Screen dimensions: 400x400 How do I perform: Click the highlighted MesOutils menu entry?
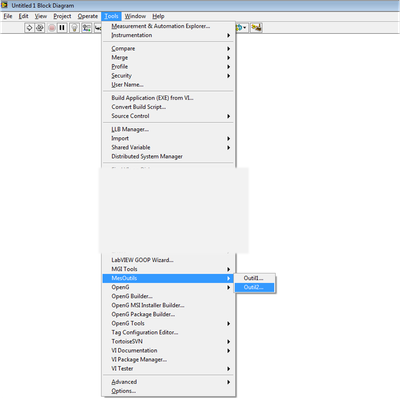pos(168,278)
